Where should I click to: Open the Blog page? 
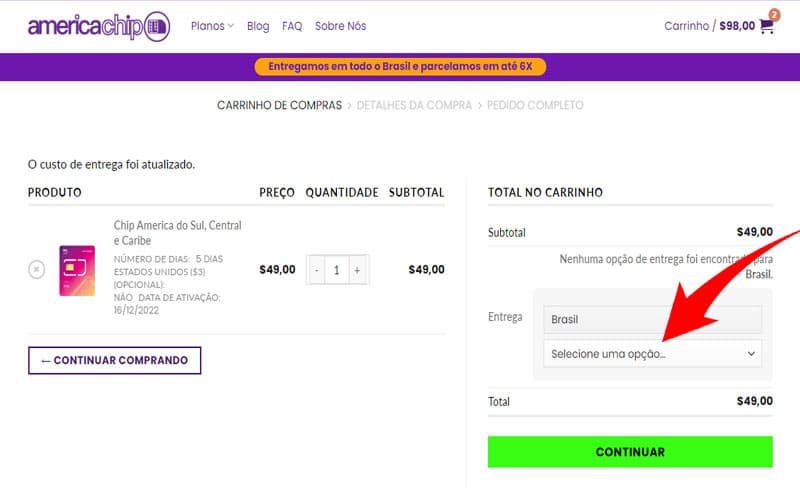[x=258, y=26]
